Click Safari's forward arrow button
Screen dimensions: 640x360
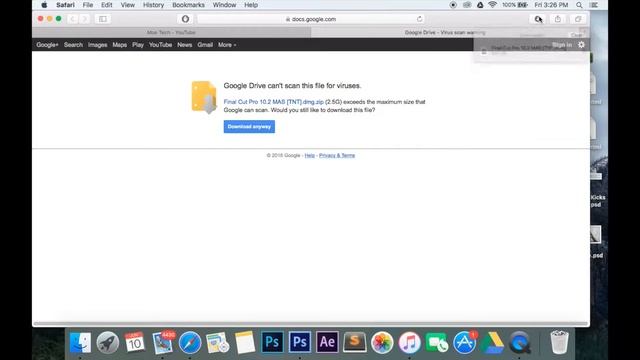84,19
